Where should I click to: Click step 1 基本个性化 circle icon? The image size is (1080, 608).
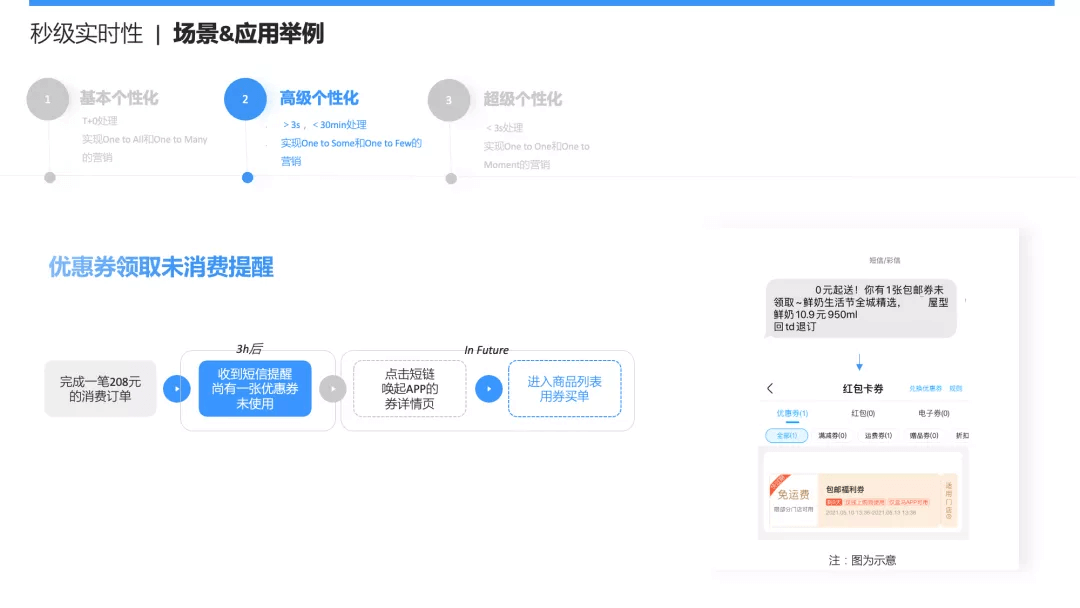tap(48, 99)
